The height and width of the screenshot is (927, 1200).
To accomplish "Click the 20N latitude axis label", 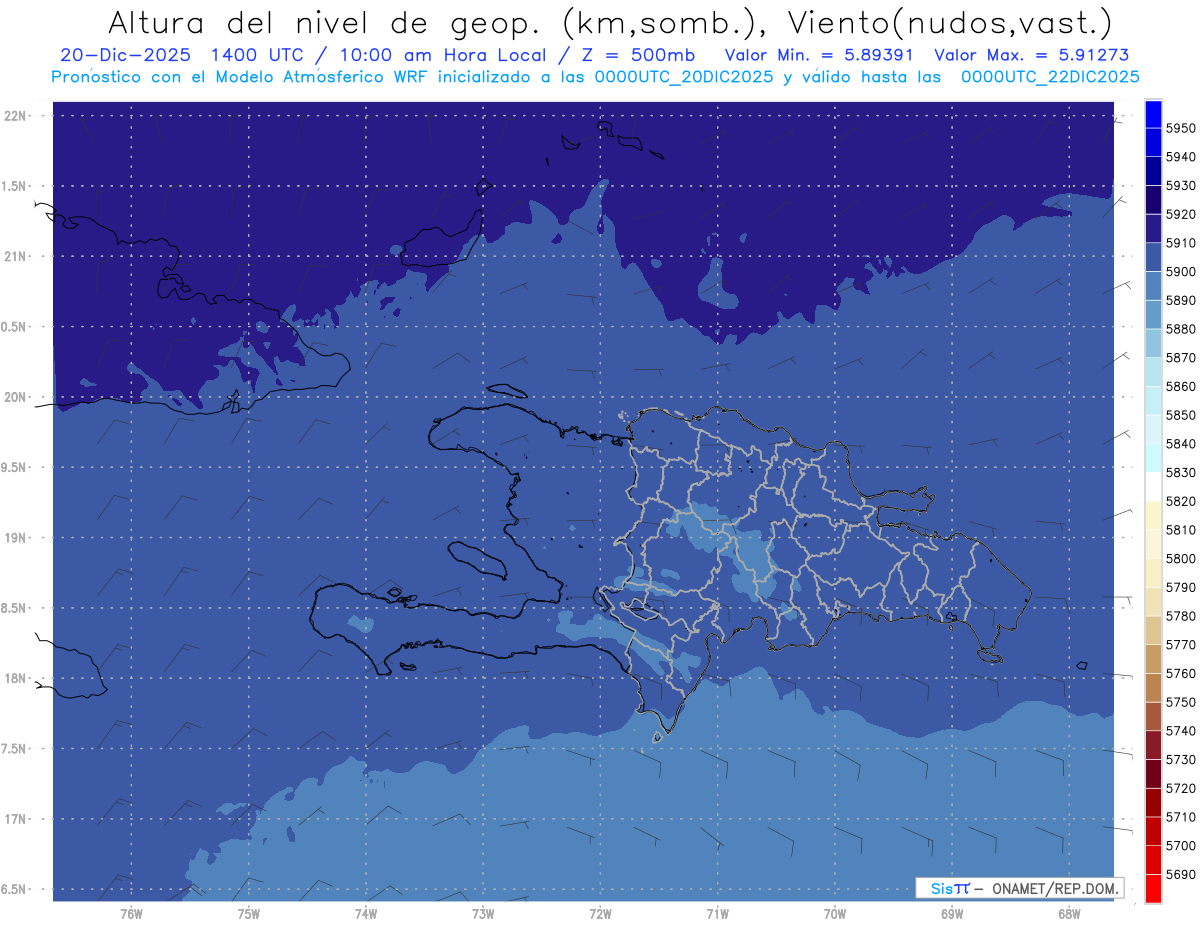I will coord(16,397).
